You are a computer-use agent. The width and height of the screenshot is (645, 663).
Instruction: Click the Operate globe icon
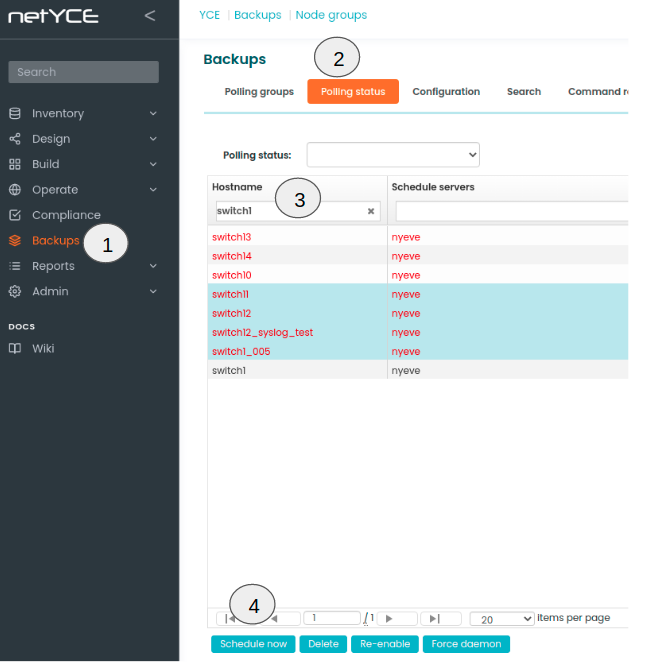[15, 189]
